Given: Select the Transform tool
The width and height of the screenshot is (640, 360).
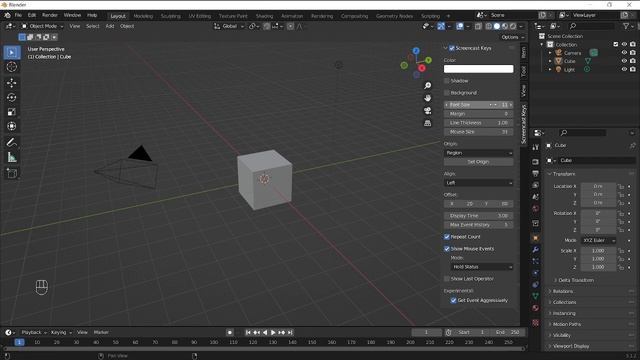Looking at the screenshot, I should point(12,126).
